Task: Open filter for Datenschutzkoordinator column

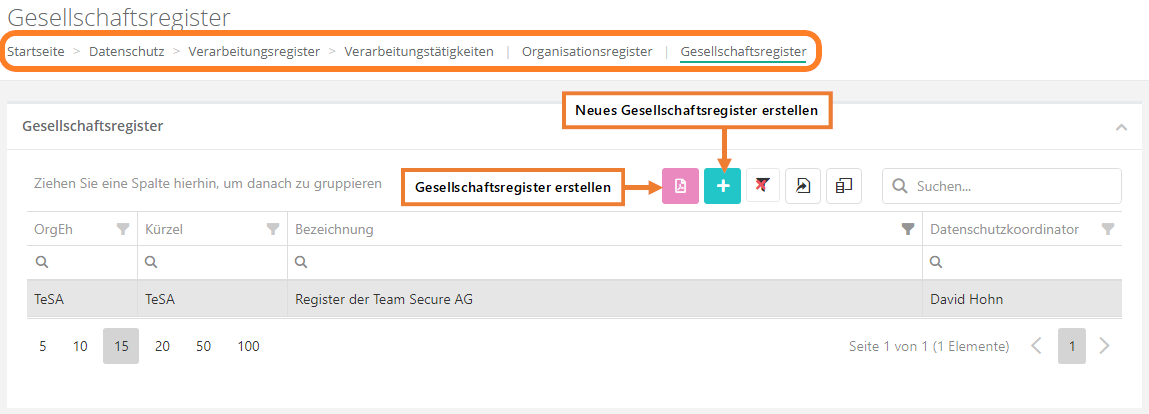Action: click(x=1107, y=230)
